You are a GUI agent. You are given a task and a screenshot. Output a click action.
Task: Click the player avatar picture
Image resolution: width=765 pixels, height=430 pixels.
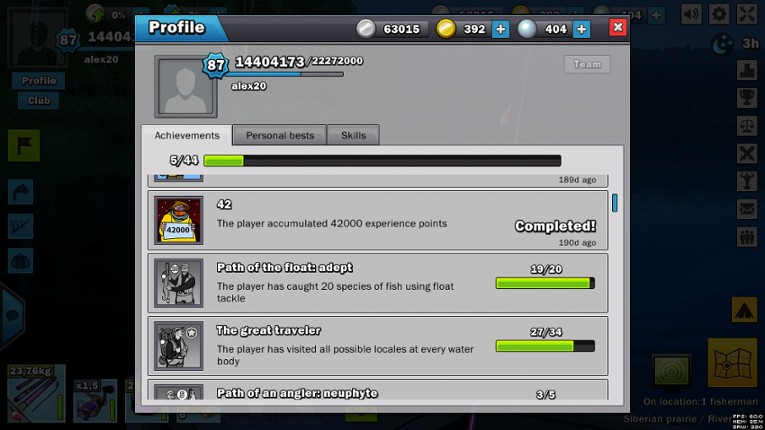[x=186, y=87]
